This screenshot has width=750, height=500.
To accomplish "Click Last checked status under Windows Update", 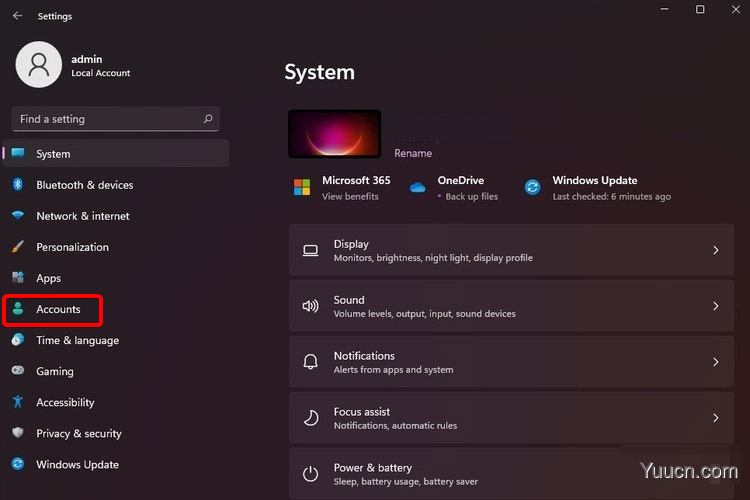I will tap(612, 197).
